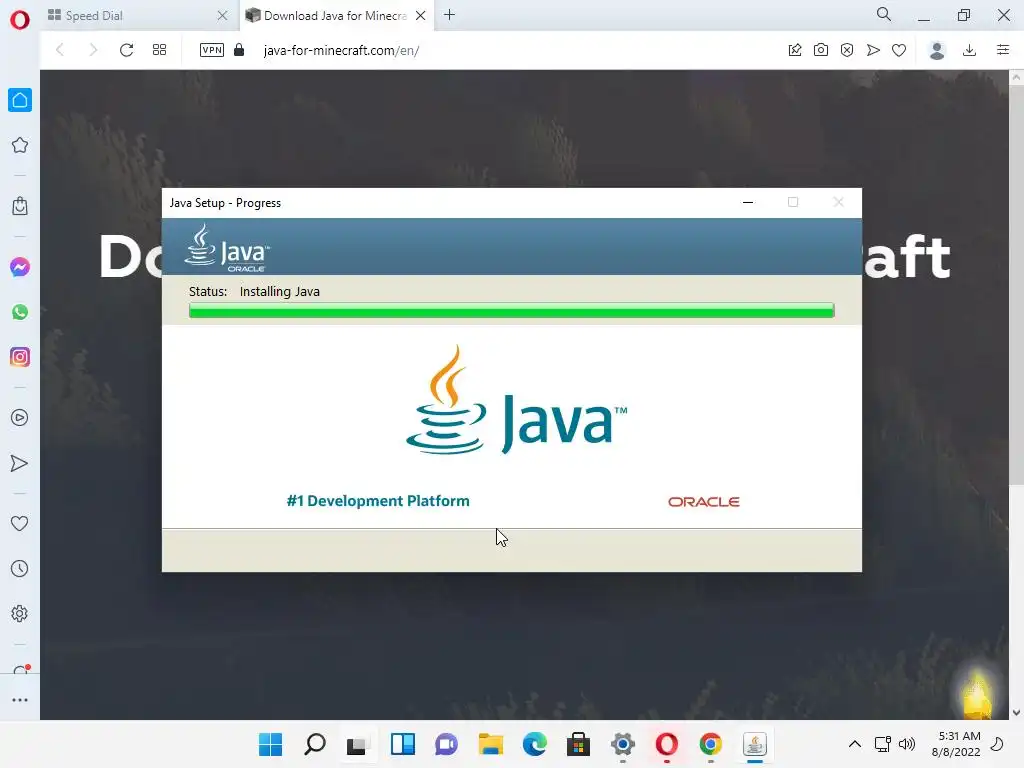The height and width of the screenshot is (768, 1024).
Task: Open Settings gear in Opera sidebar
Action: [x=20, y=614]
